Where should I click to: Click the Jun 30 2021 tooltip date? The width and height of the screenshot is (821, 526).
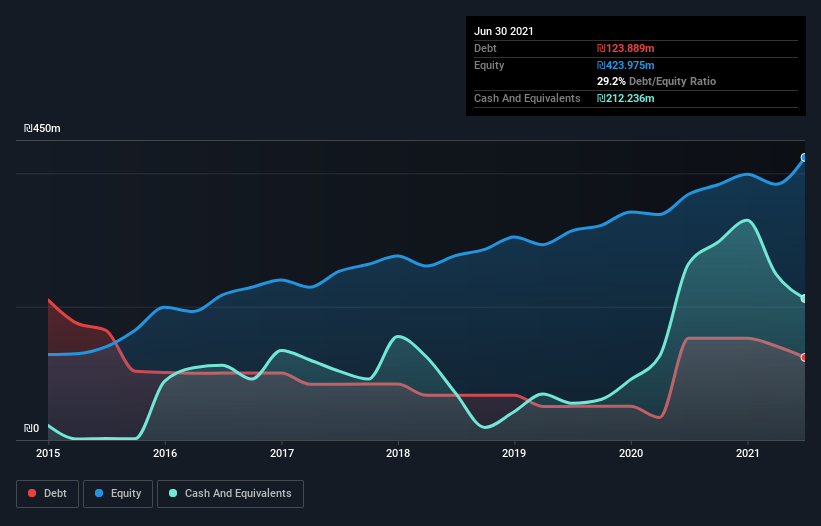[504, 31]
